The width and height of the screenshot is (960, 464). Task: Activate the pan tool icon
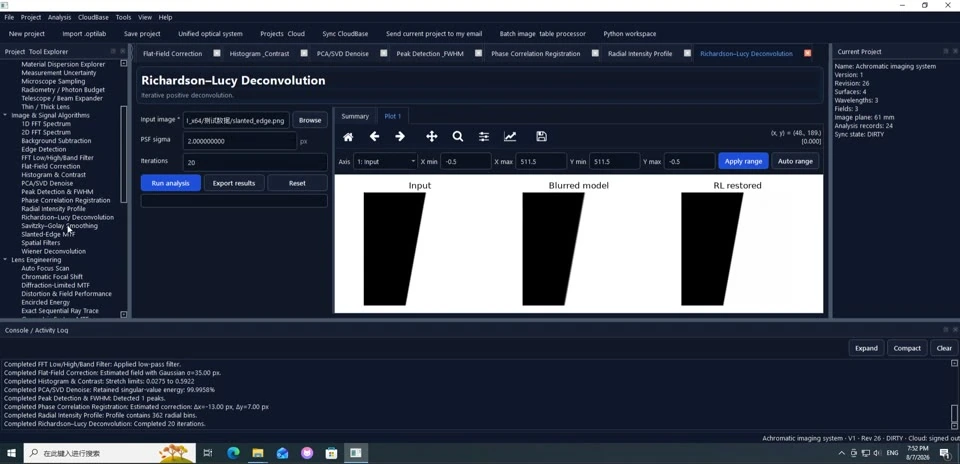pos(432,137)
